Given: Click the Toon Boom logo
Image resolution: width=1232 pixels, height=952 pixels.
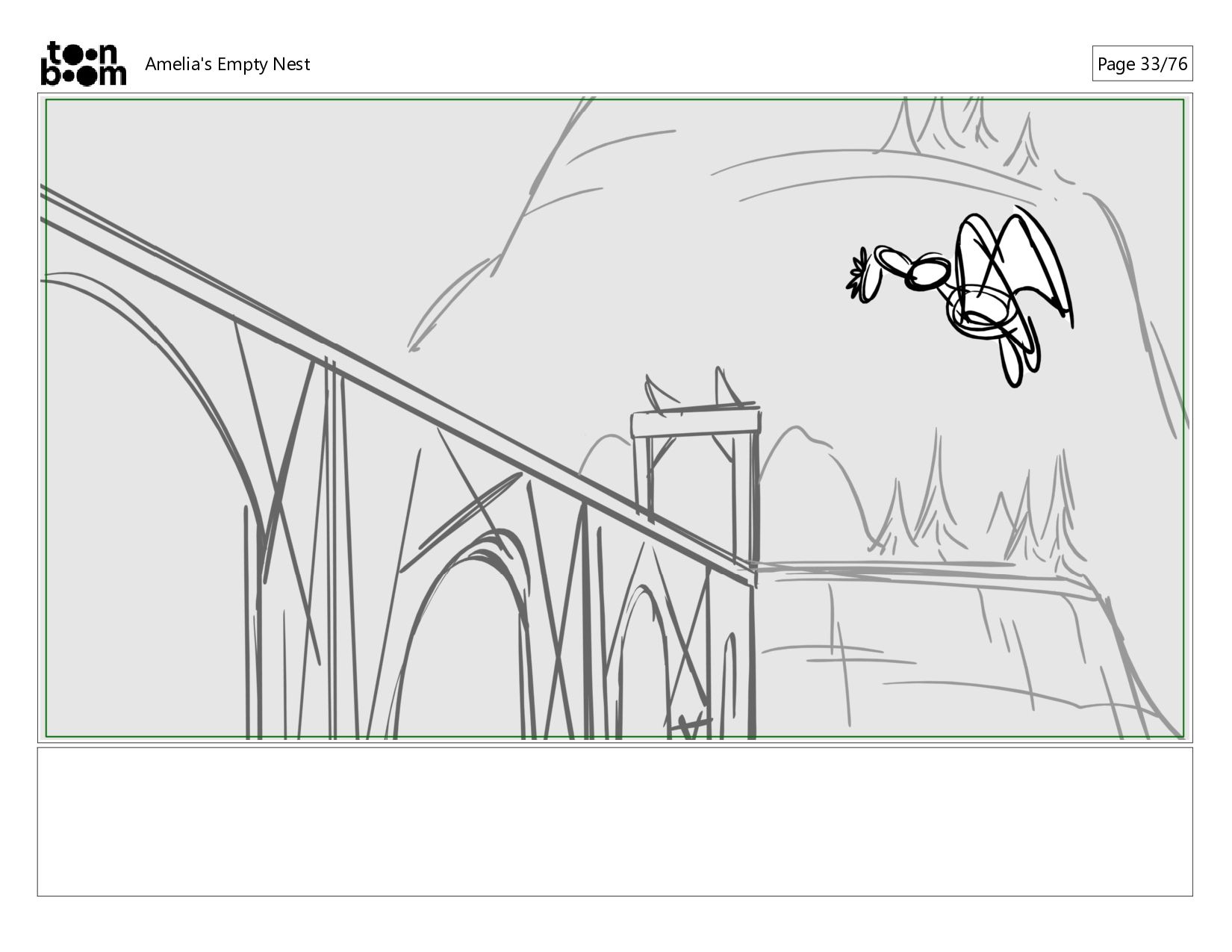Looking at the screenshot, I should tap(83, 63).
